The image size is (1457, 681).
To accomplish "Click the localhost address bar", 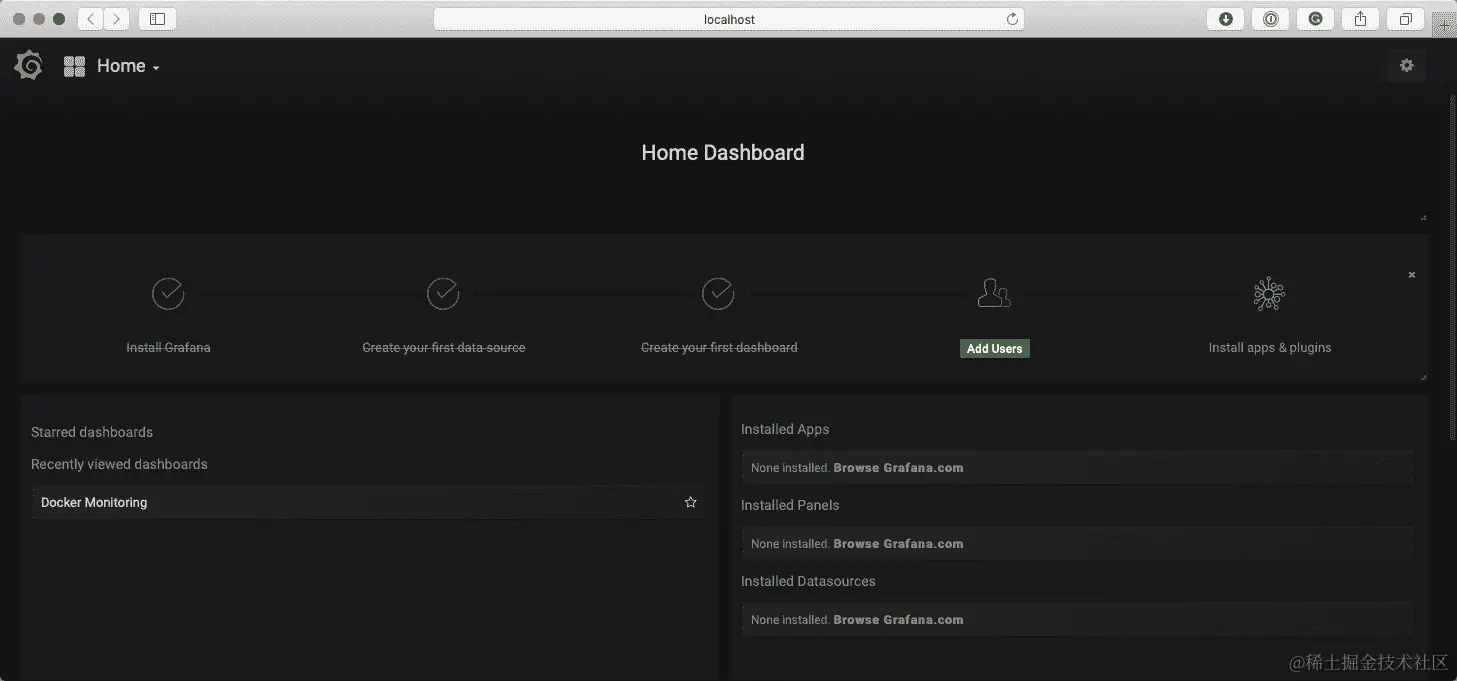I will click(729, 19).
